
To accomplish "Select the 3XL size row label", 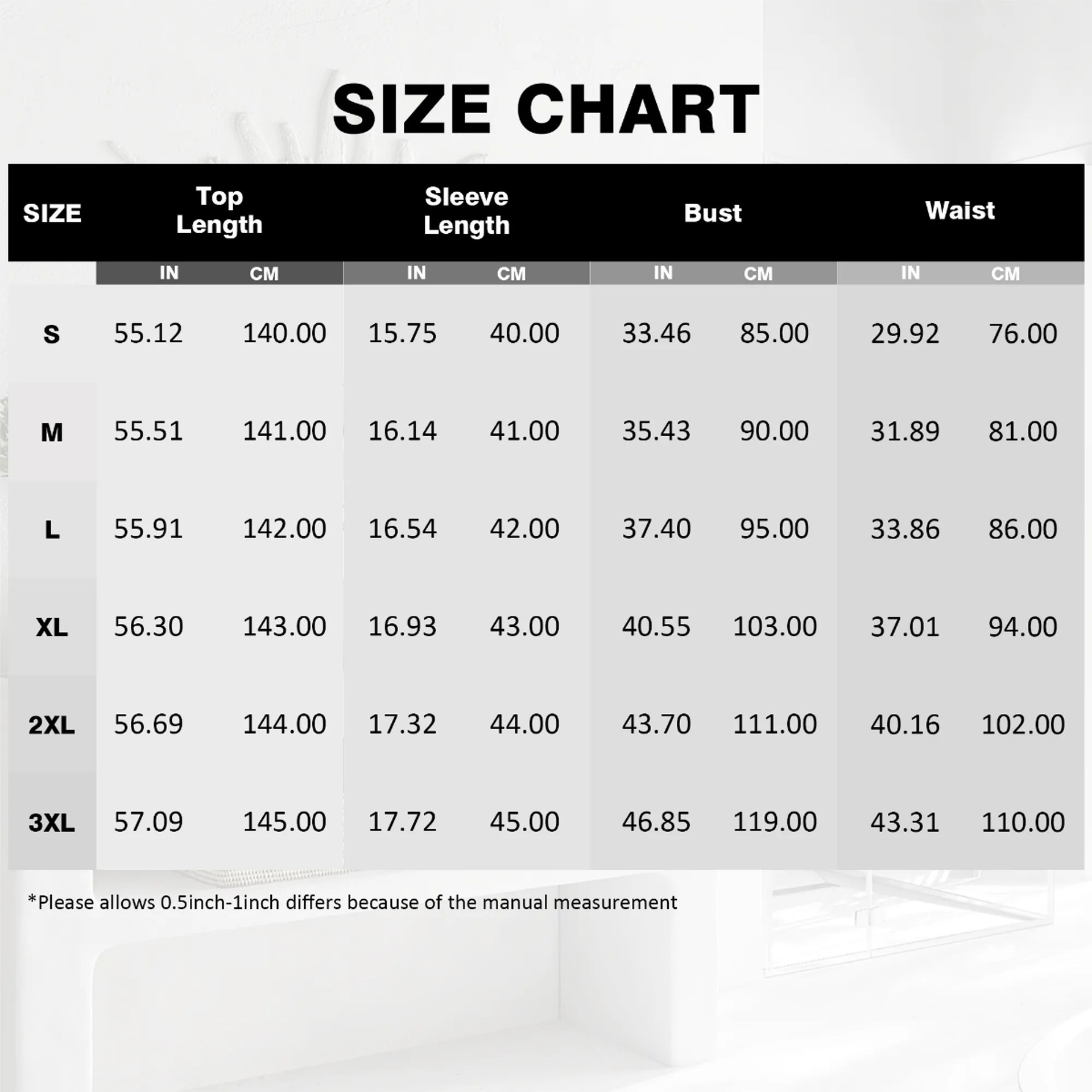I will point(52,823).
